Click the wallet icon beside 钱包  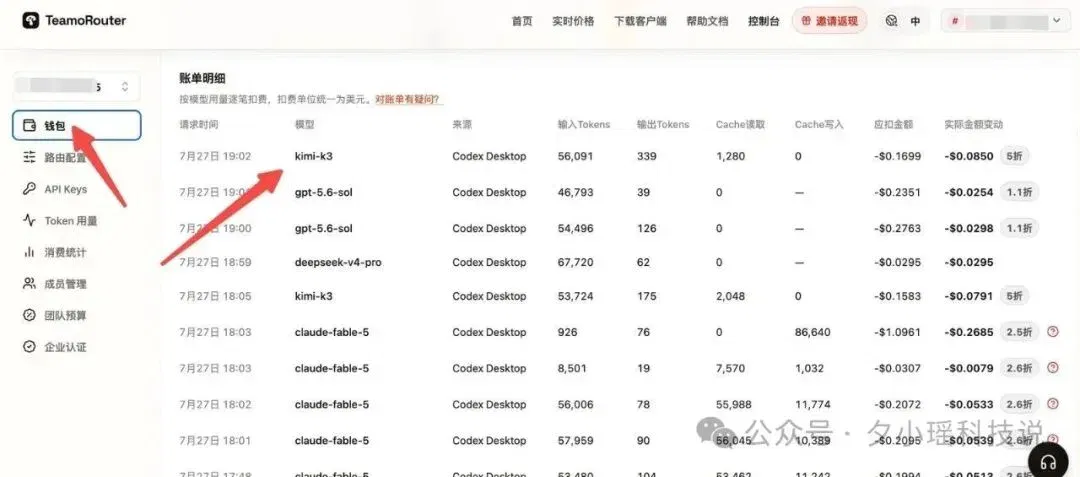tap(30, 125)
